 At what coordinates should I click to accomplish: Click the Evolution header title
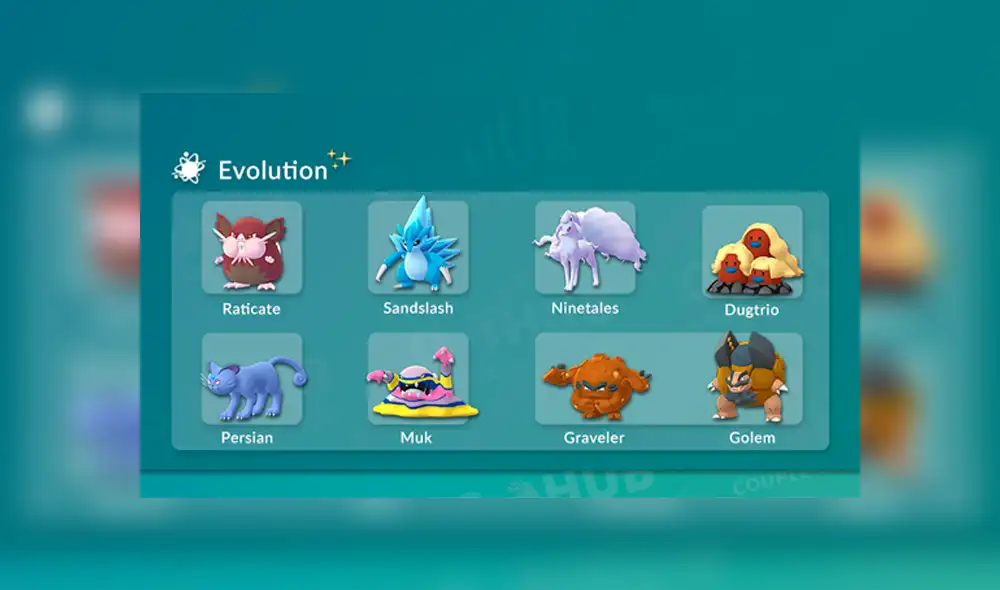[273, 170]
